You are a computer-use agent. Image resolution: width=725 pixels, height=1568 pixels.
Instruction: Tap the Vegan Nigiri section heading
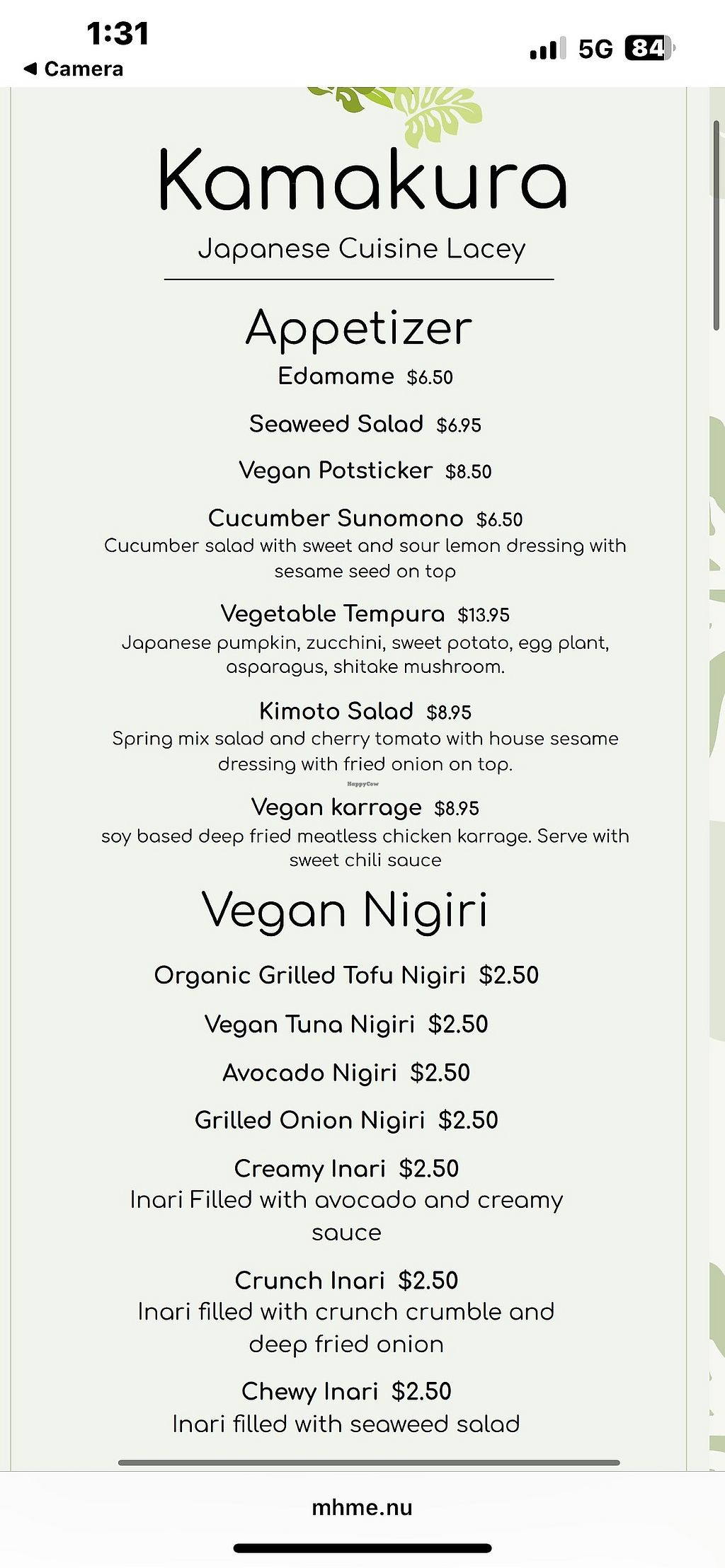(345, 910)
